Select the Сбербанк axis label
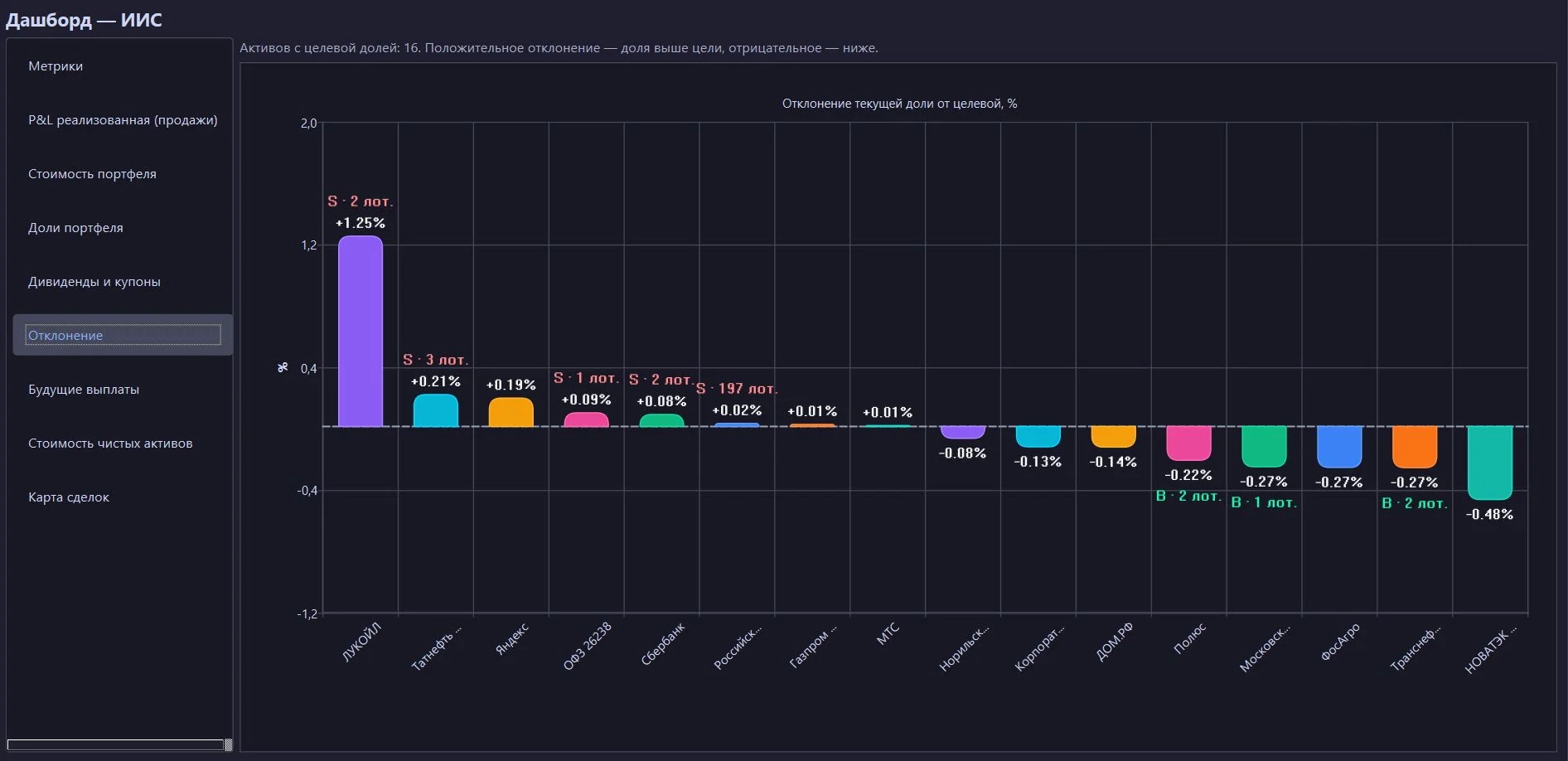 coord(663,644)
